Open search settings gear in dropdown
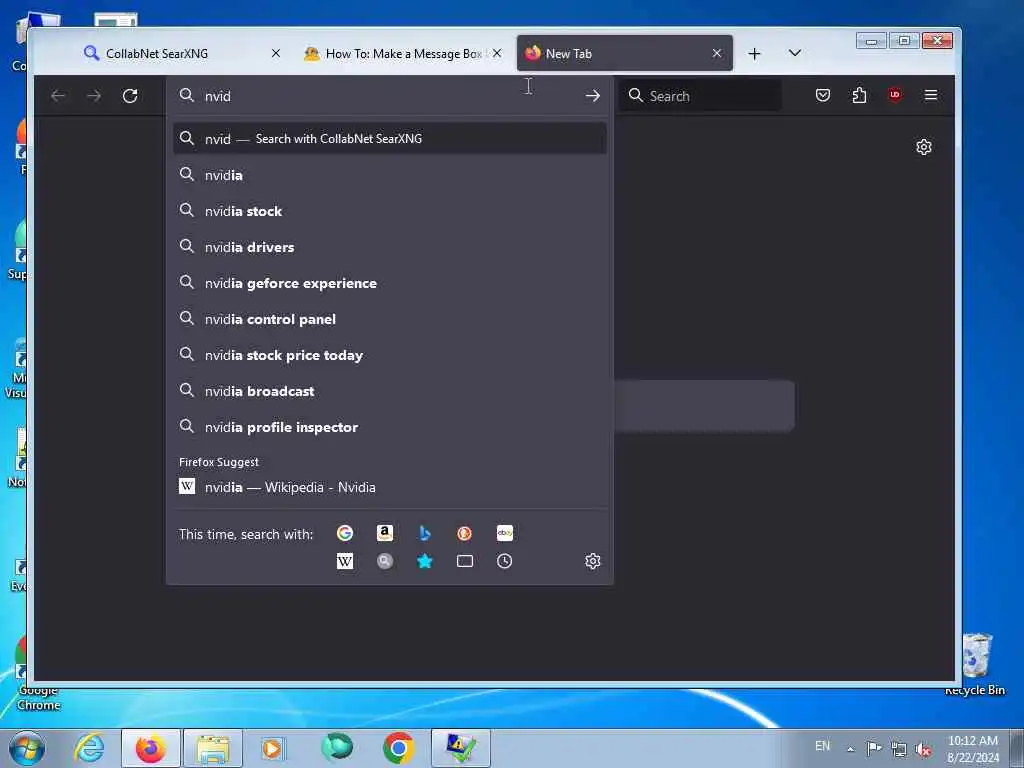Image resolution: width=1024 pixels, height=768 pixels. [592, 561]
